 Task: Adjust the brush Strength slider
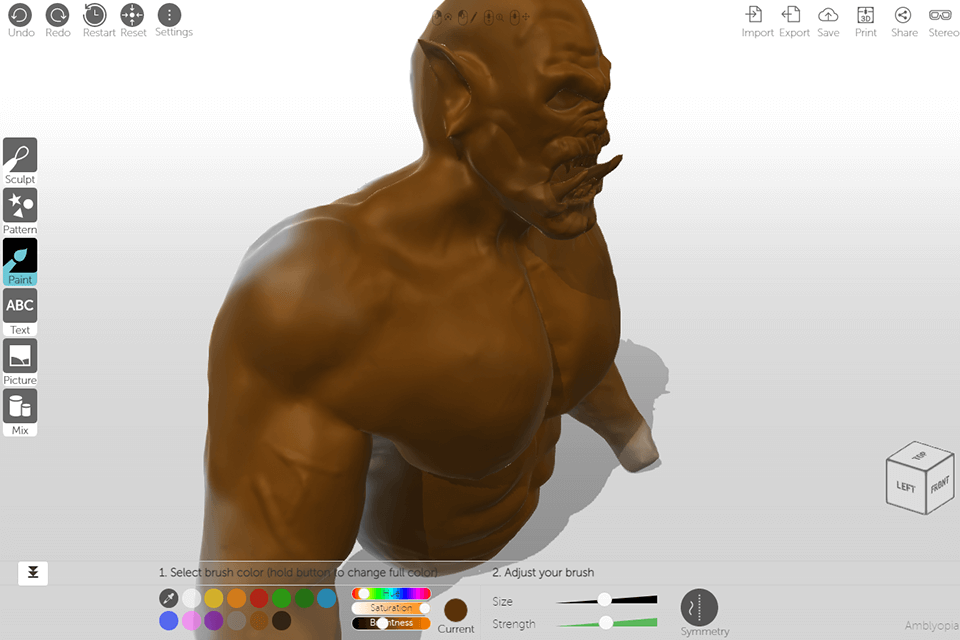coord(604,623)
